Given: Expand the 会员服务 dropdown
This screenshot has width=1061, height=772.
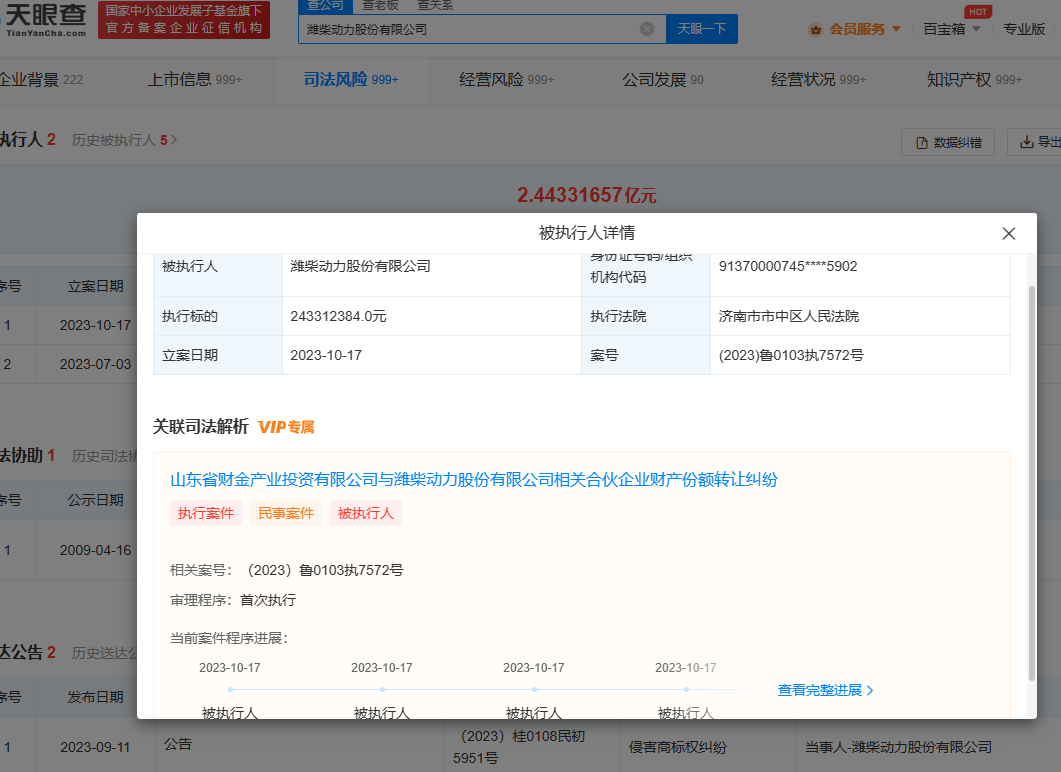Looking at the screenshot, I should 895,29.
